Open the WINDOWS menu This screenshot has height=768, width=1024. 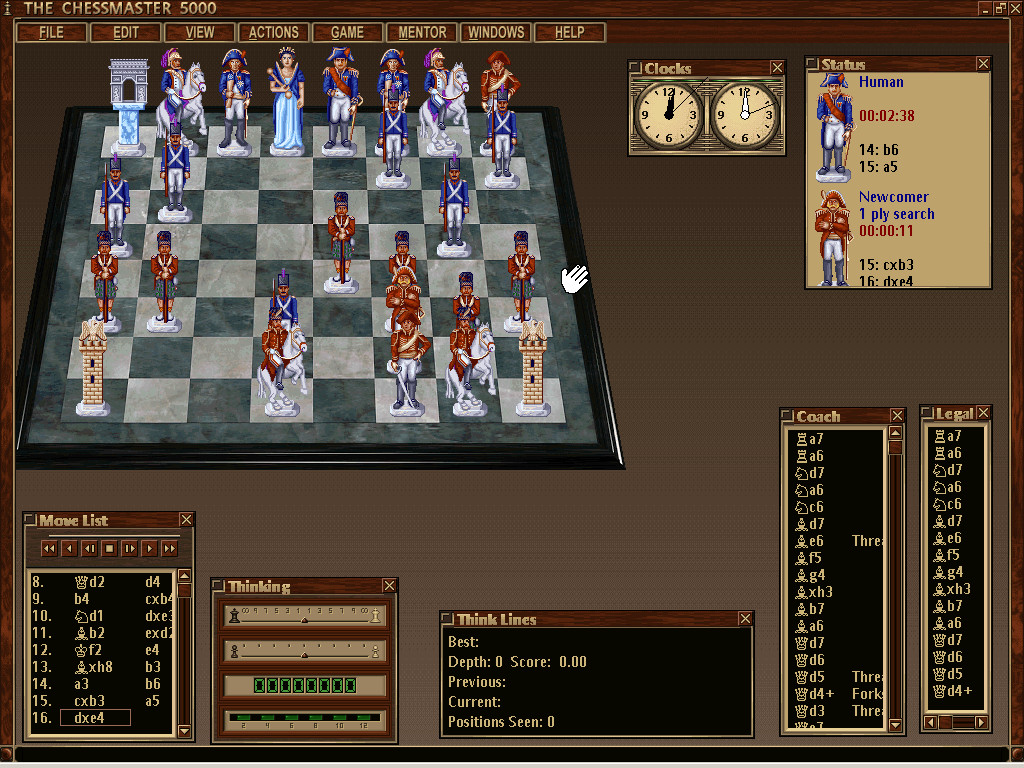[x=496, y=32]
